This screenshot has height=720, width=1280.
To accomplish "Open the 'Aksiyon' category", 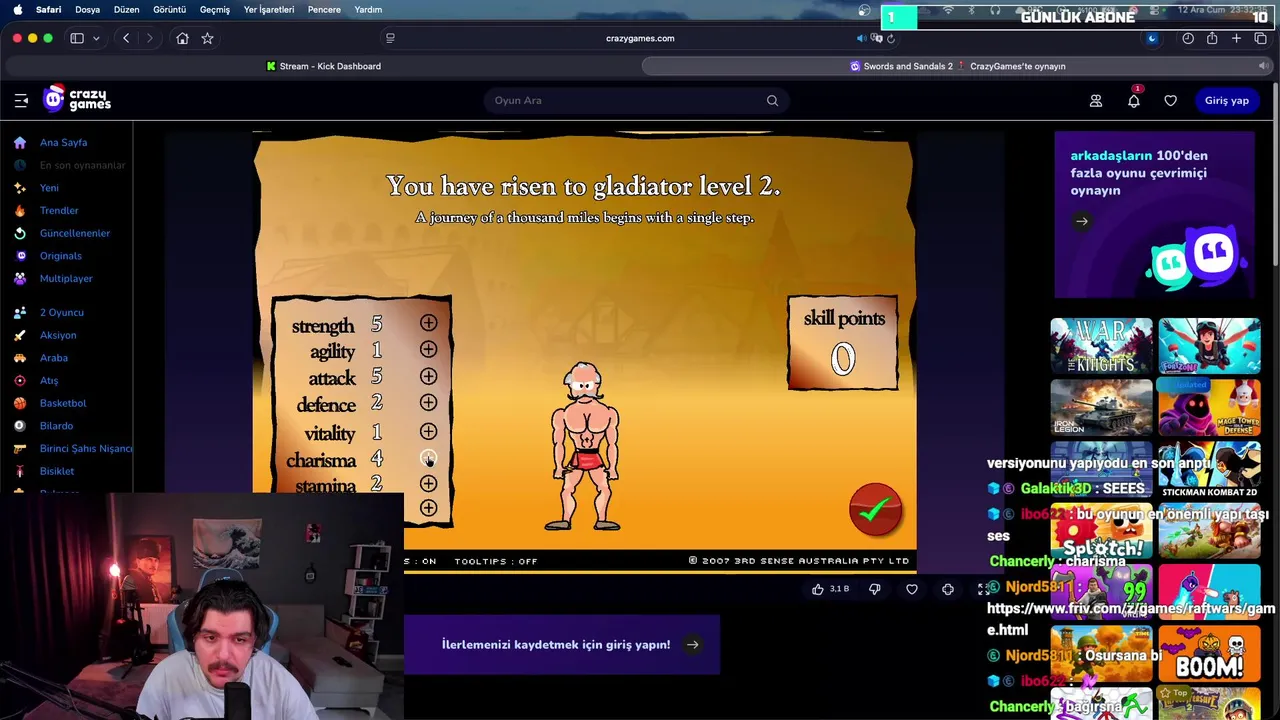I will click(58, 335).
